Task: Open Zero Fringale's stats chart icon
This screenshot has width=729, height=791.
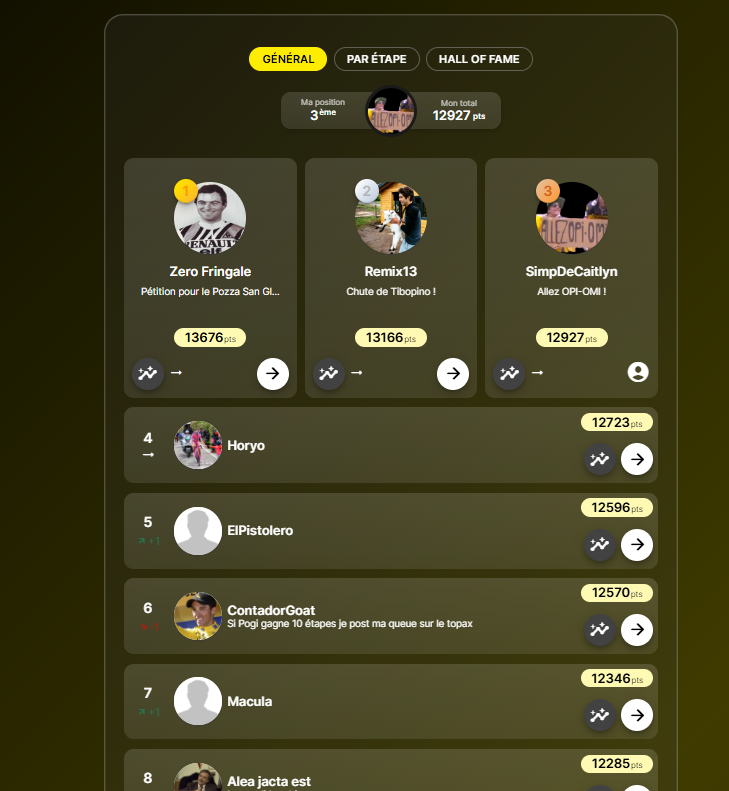Action: tap(148, 374)
